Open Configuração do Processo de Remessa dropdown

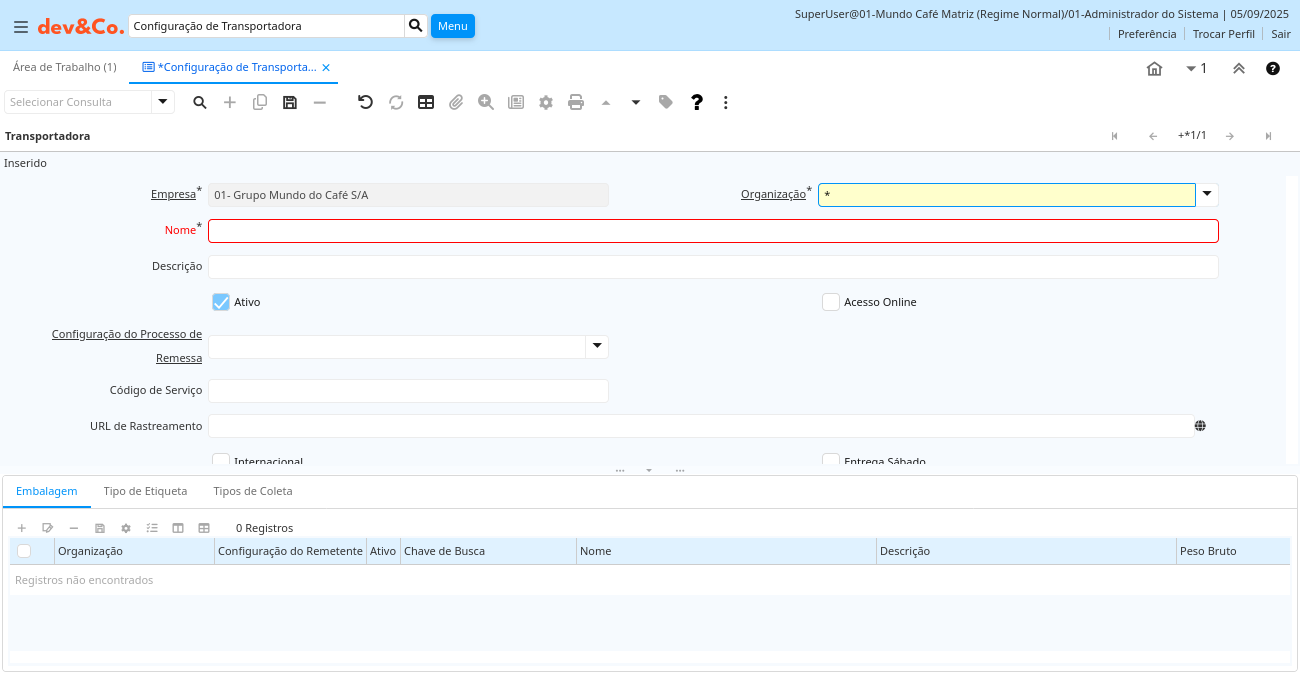point(597,346)
